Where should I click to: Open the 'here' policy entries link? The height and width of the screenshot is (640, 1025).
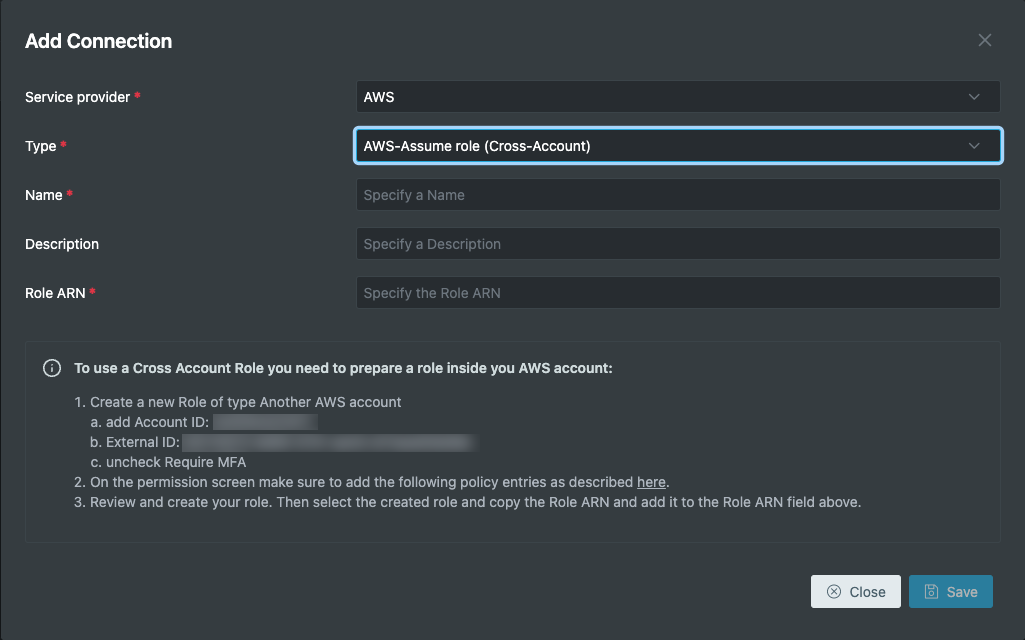pos(651,482)
